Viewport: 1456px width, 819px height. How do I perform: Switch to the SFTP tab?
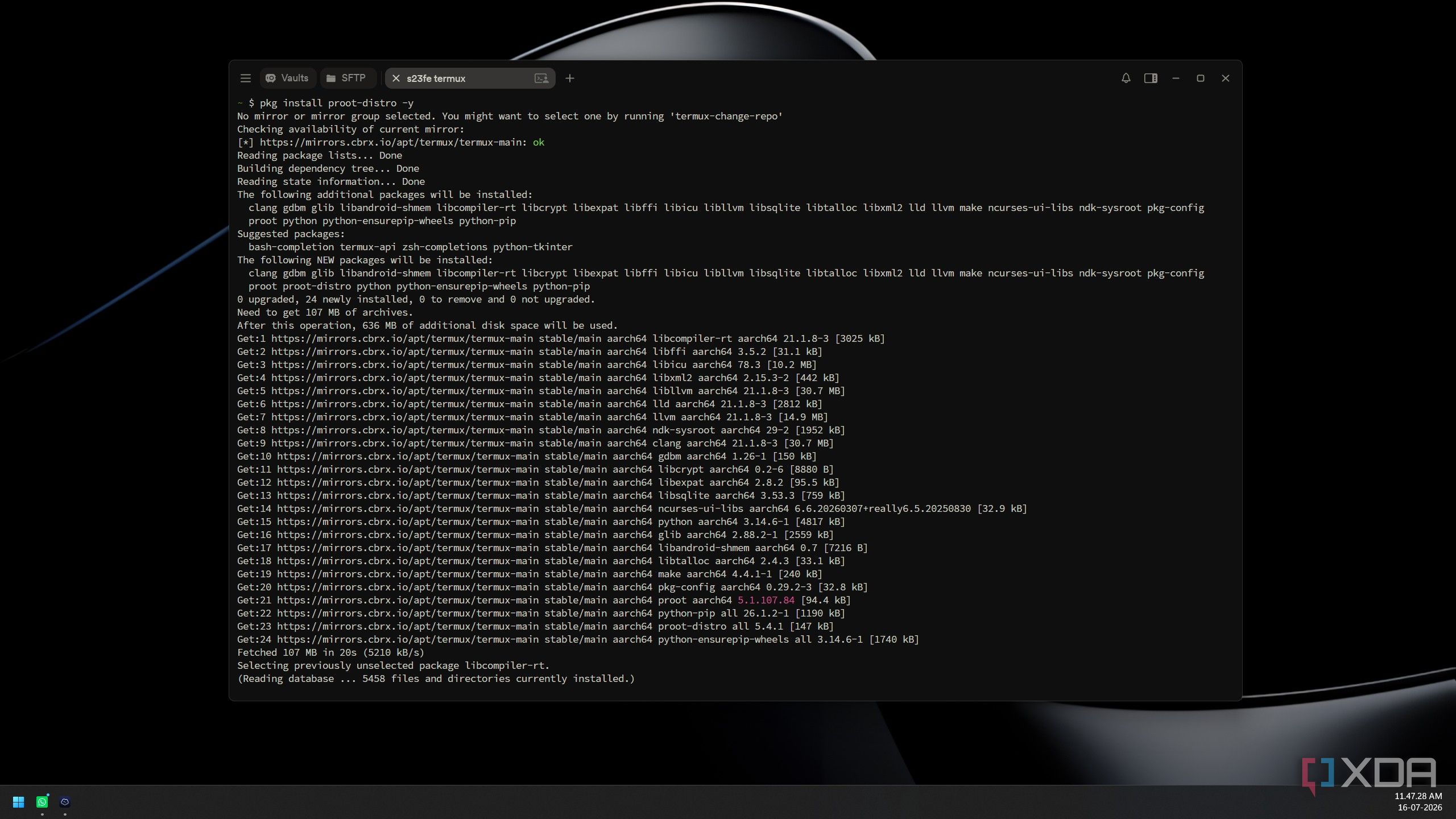[x=347, y=78]
